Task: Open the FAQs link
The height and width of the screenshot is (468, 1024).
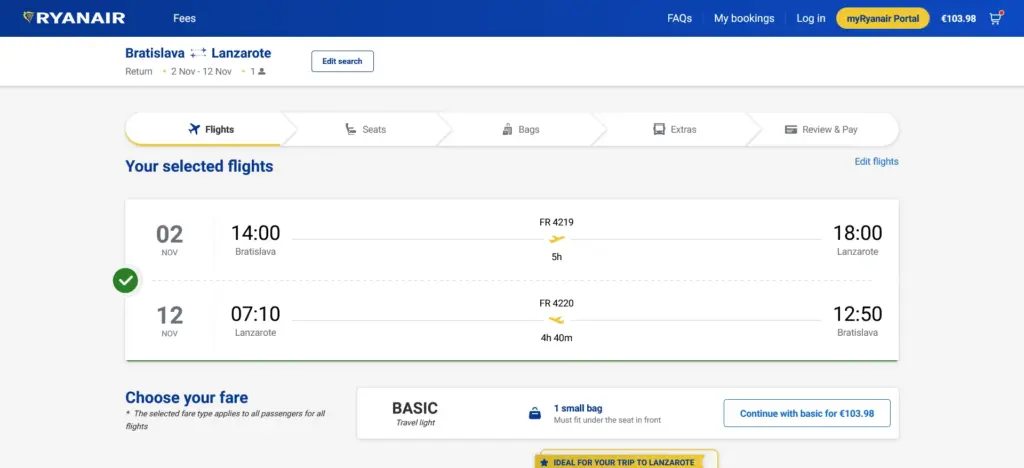Action: coord(679,18)
